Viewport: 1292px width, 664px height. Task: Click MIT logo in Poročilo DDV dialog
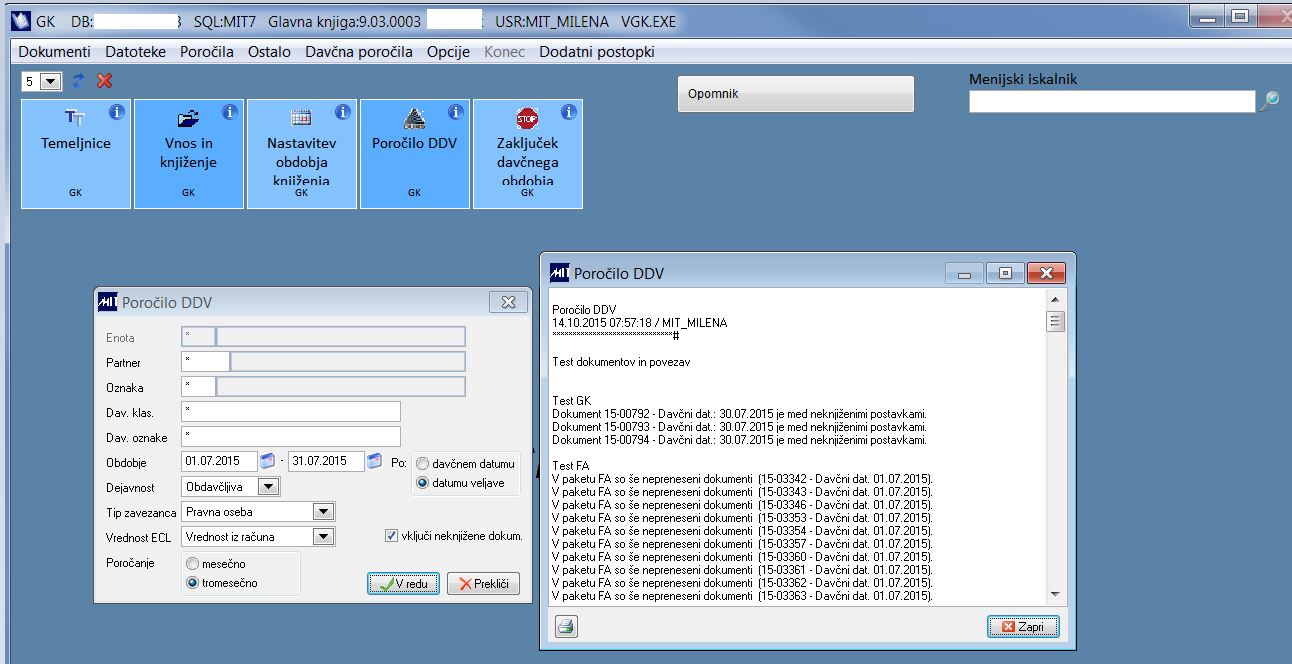[107, 302]
